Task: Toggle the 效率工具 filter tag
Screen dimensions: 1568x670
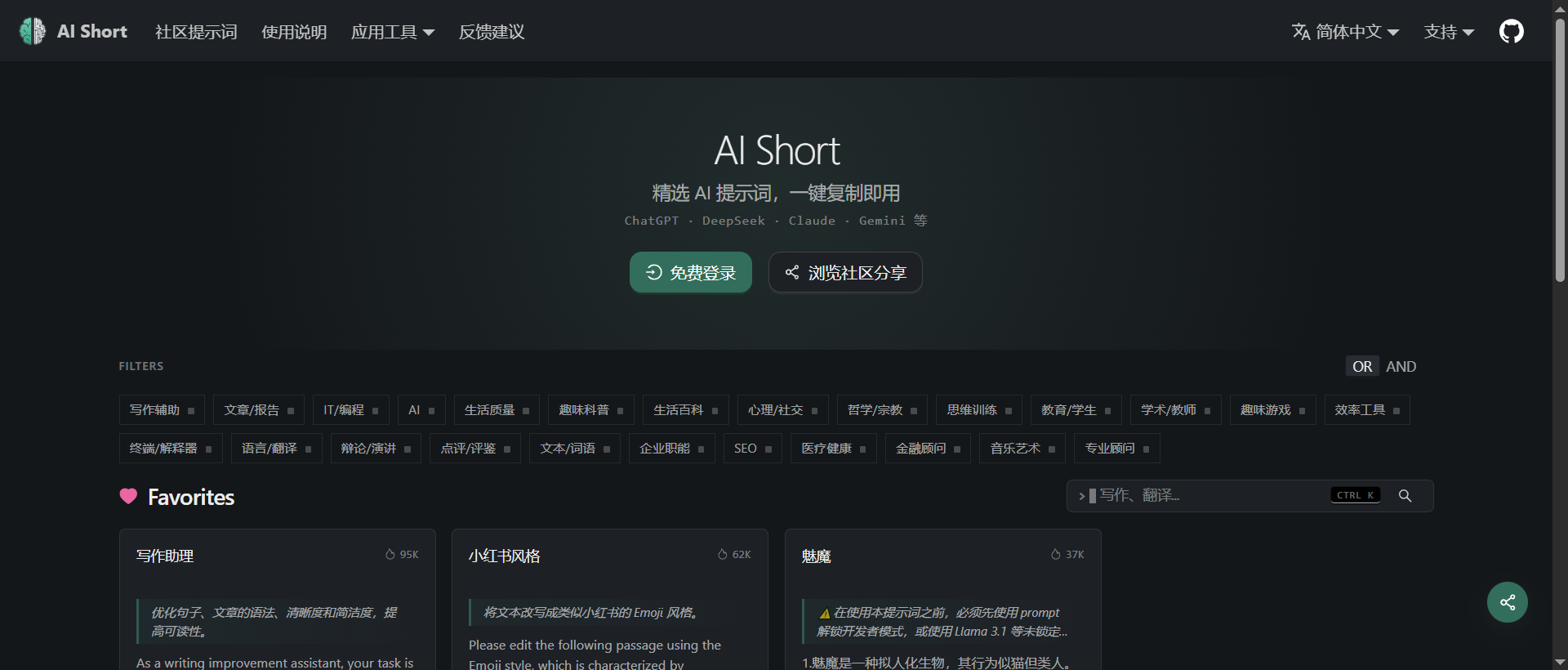Action: [1367, 410]
